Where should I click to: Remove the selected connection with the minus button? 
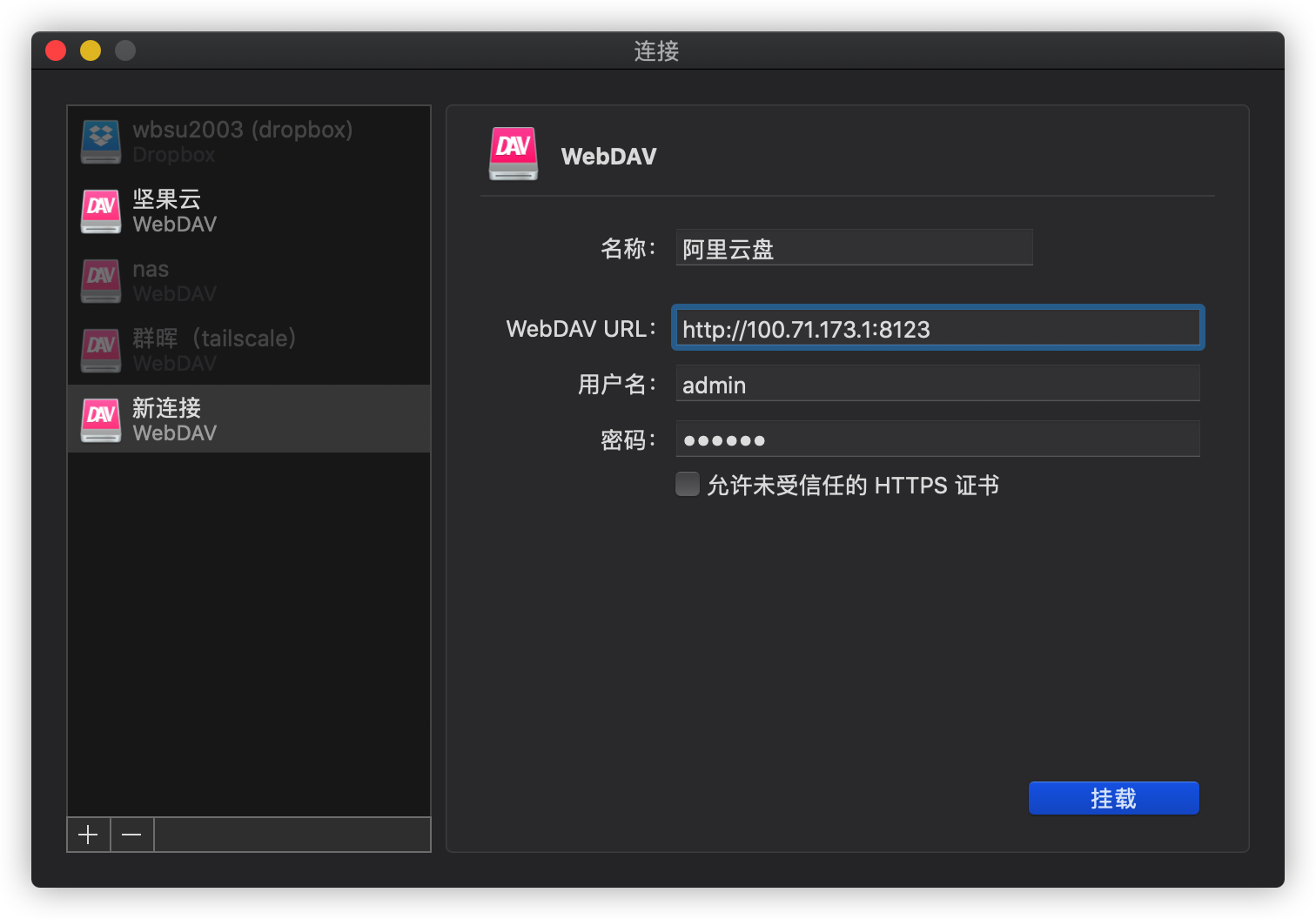[132, 835]
